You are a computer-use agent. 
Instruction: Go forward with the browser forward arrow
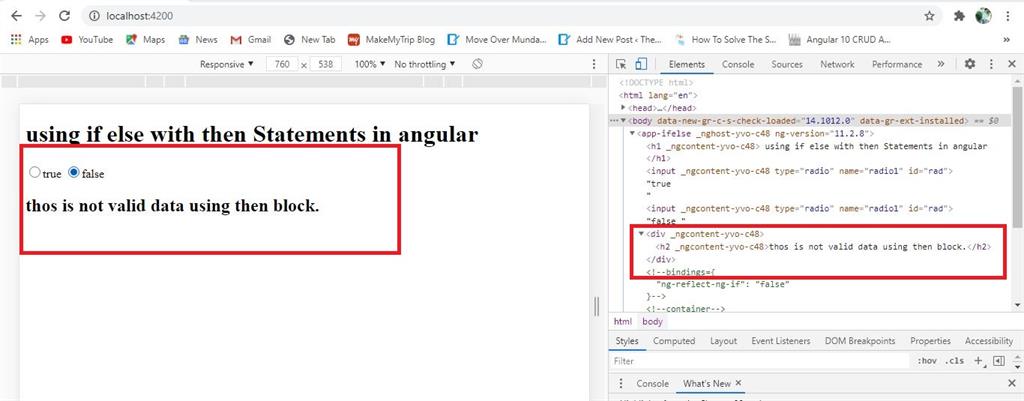click(40, 16)
